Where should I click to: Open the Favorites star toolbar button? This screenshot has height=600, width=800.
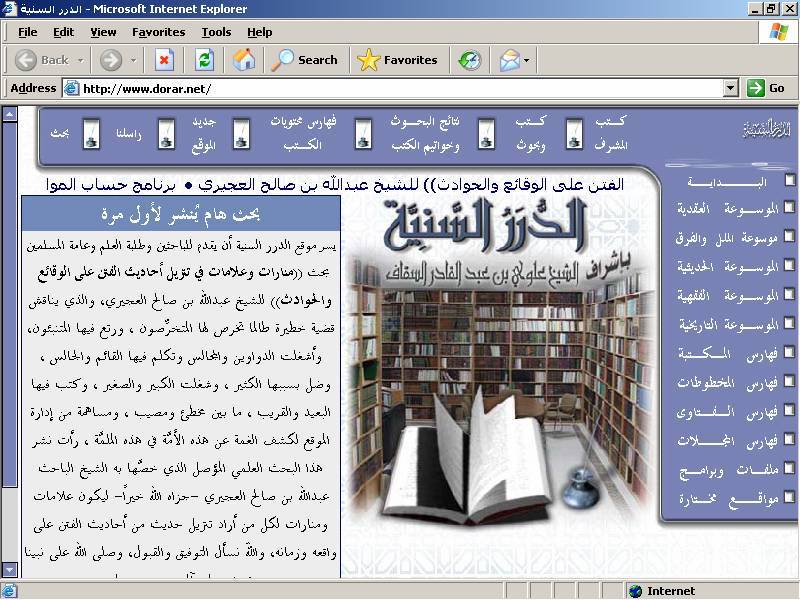click(x=398, y=60)
